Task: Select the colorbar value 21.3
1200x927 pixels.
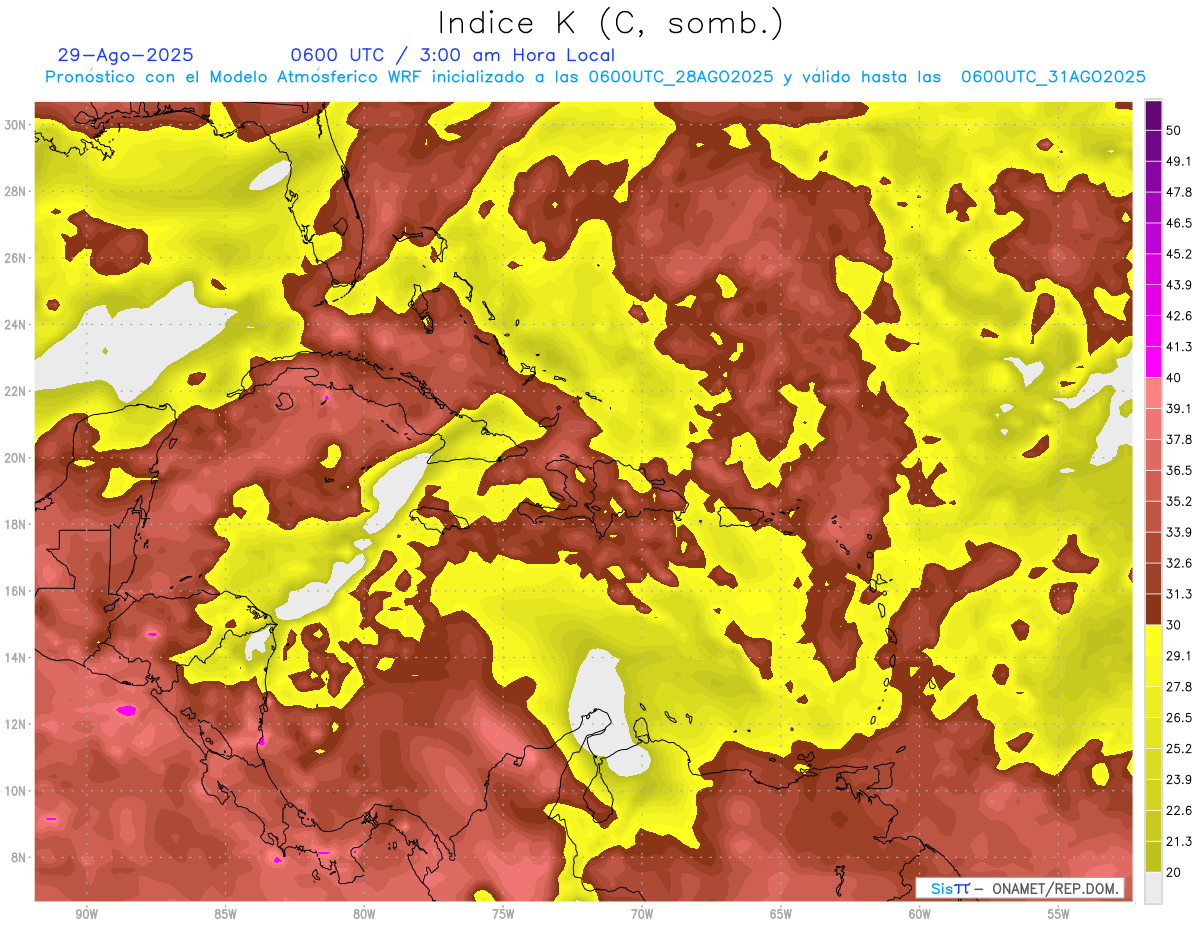Action: [x=1179, y=841]
